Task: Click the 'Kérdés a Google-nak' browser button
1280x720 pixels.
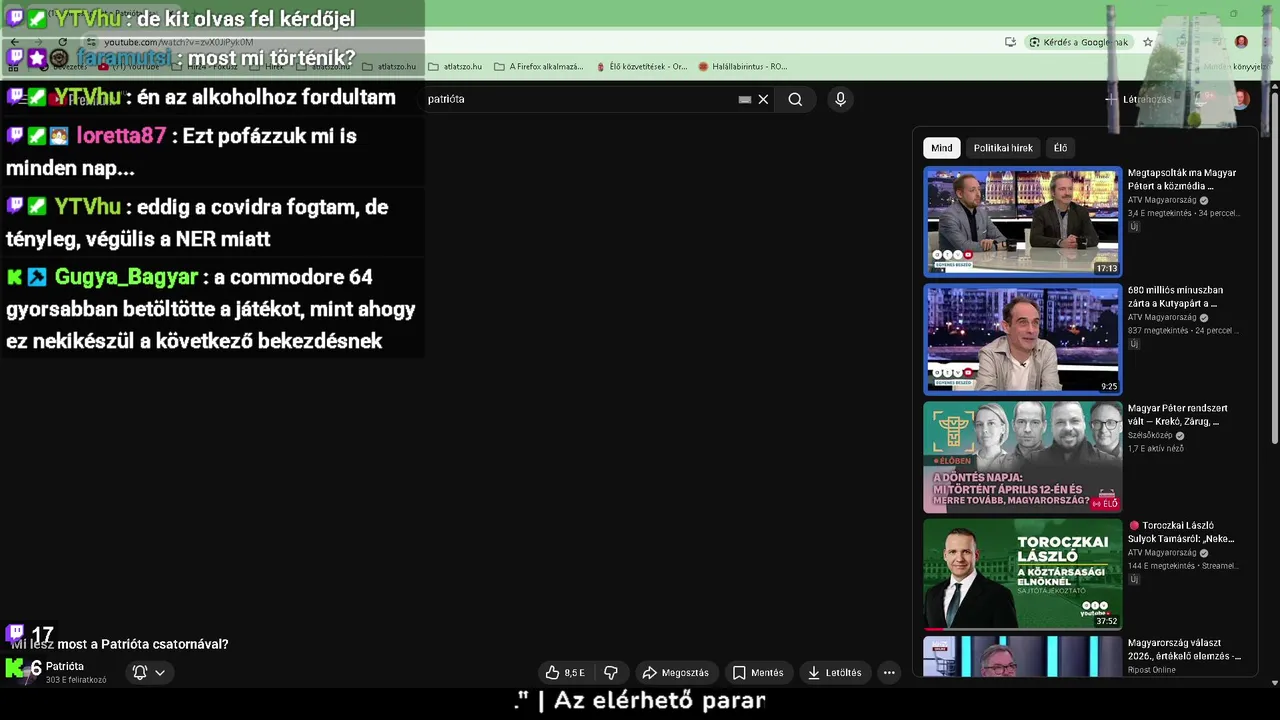Action: [1078, 42]
